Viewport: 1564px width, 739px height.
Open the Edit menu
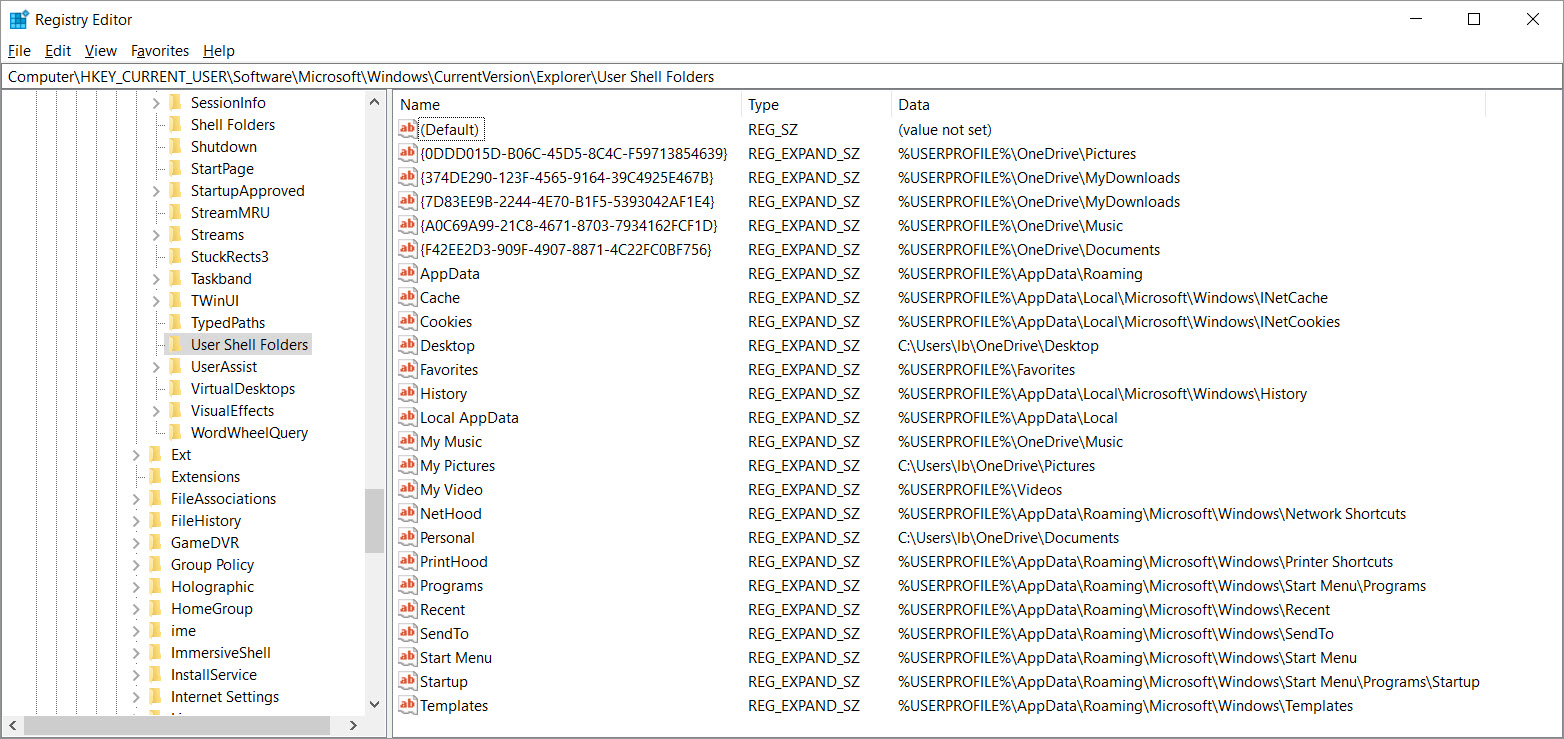pyautogui.click(x=58, y=51)
